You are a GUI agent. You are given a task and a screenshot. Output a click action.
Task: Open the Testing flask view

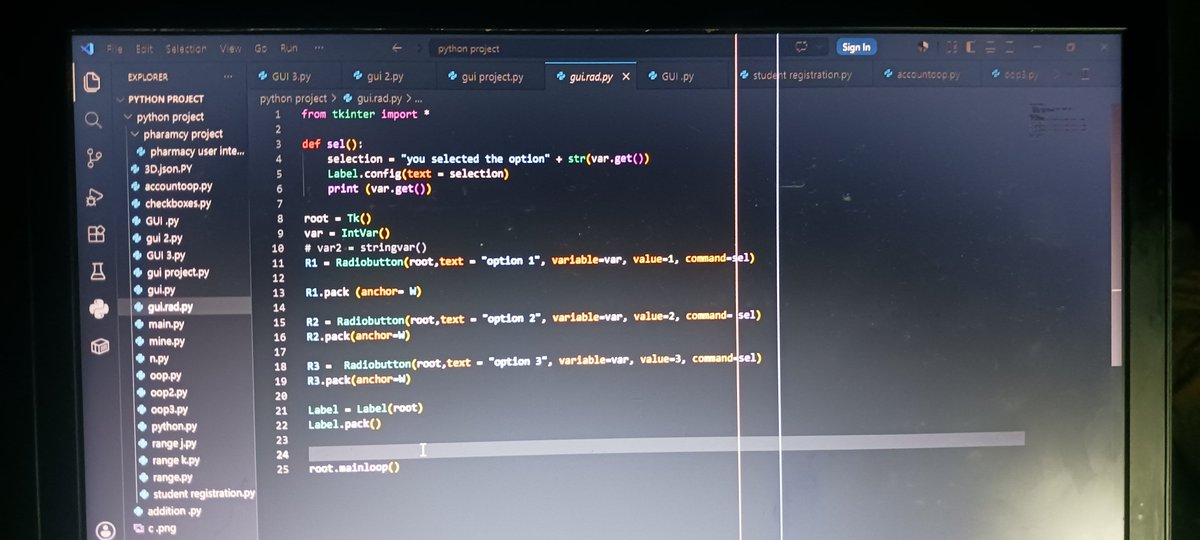[x=98, y=271]
